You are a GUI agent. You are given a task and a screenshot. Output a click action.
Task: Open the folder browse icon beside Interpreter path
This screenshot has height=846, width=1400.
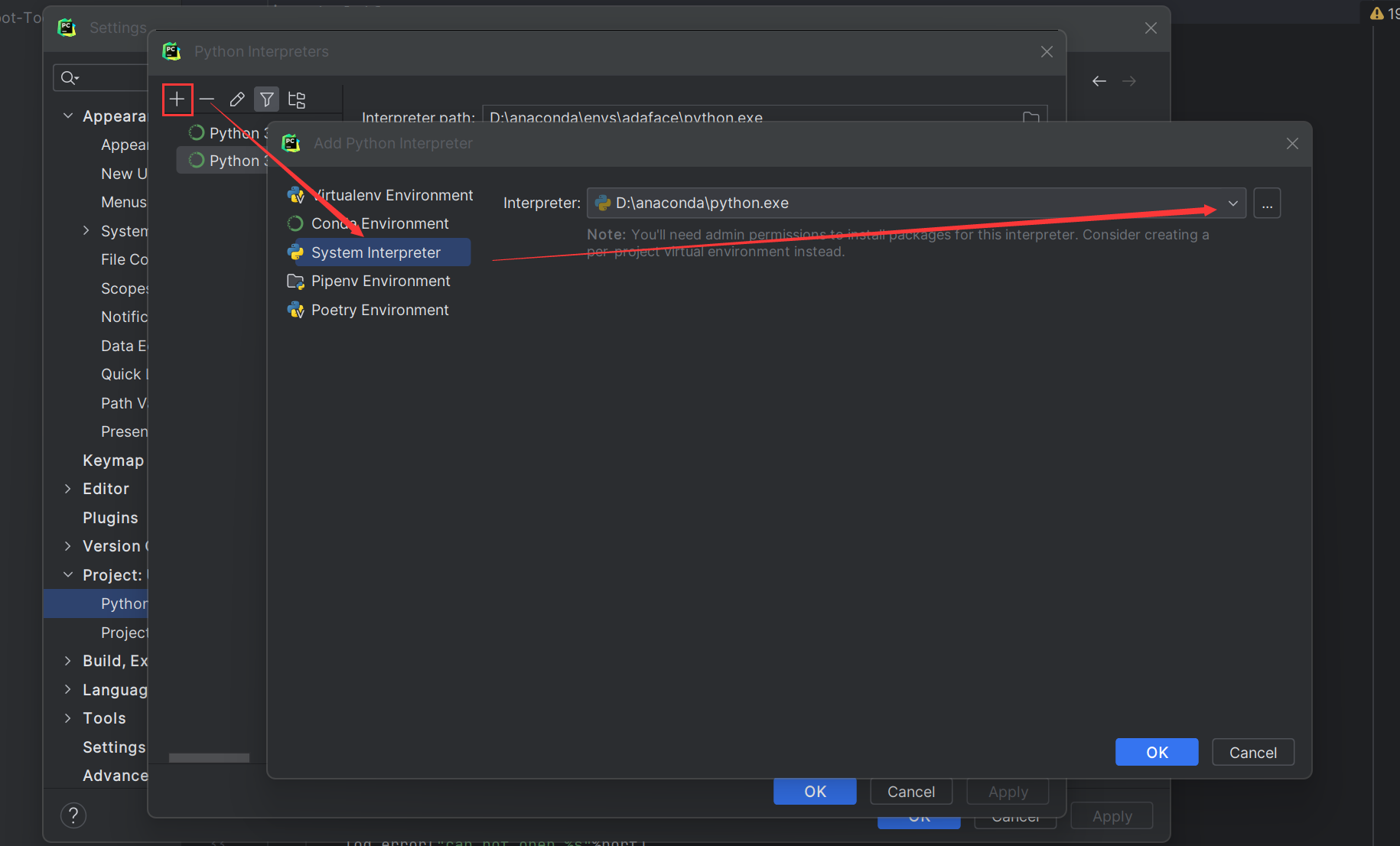click(1031, 116)
